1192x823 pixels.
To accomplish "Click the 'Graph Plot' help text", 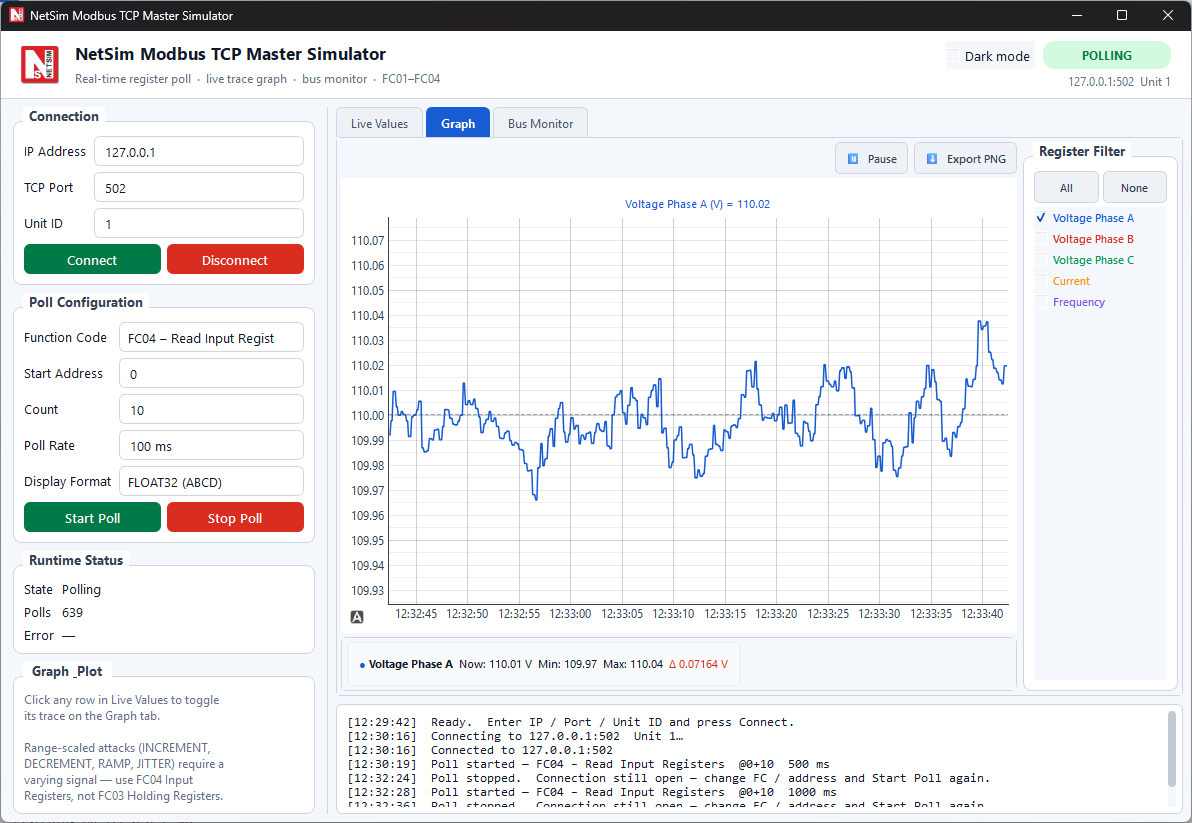I will coord(124,747).
